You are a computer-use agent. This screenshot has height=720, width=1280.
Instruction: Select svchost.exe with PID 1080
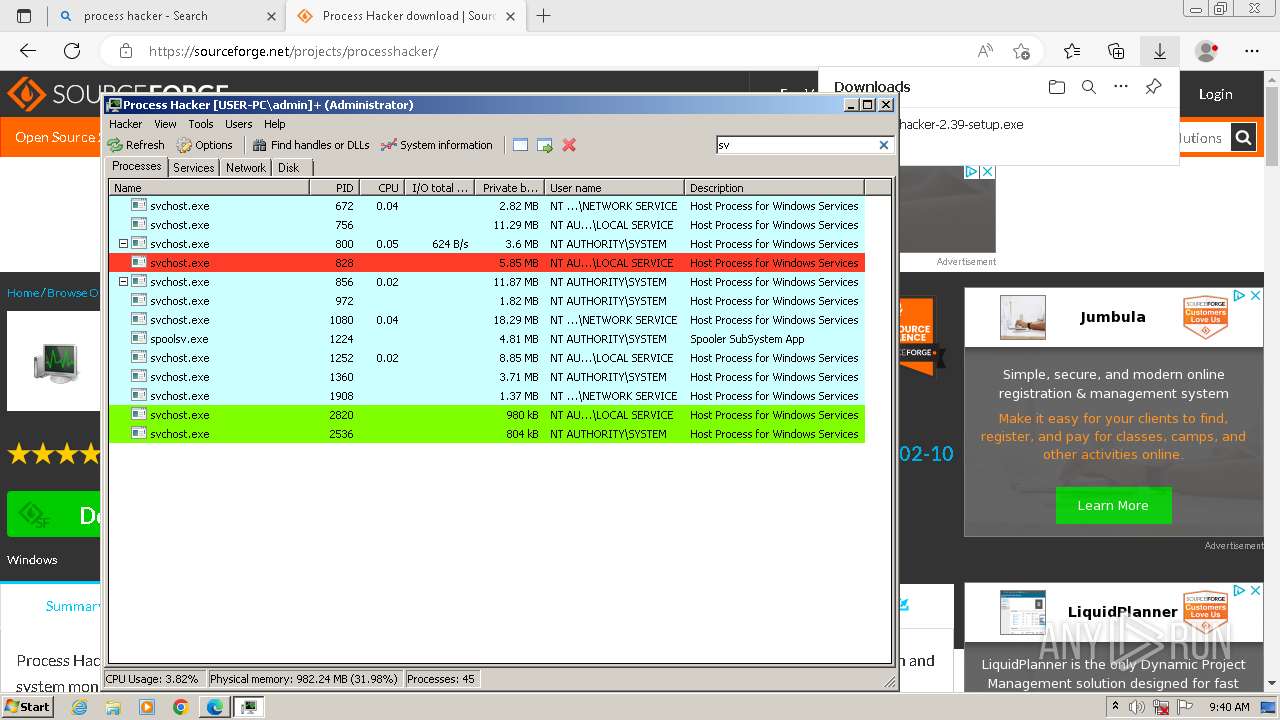tap(487, 320)
